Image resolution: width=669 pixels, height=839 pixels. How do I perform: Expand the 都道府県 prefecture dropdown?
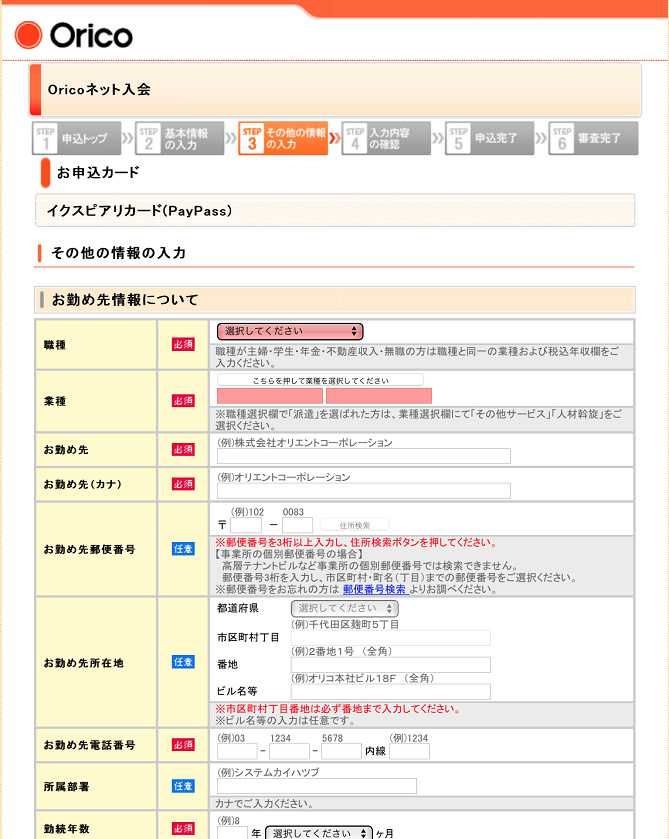(345, 608)
